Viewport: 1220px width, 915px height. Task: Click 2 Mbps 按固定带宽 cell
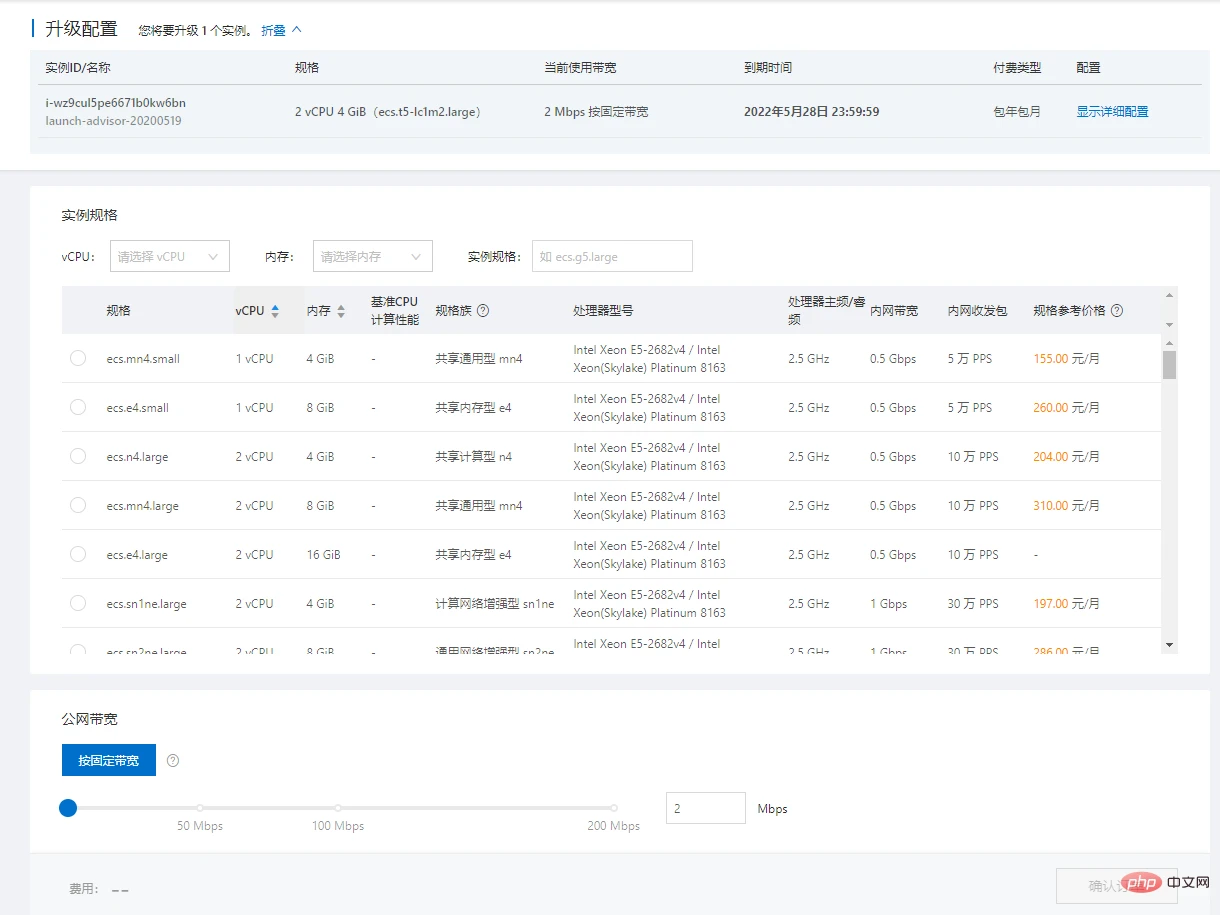point(596,112)
